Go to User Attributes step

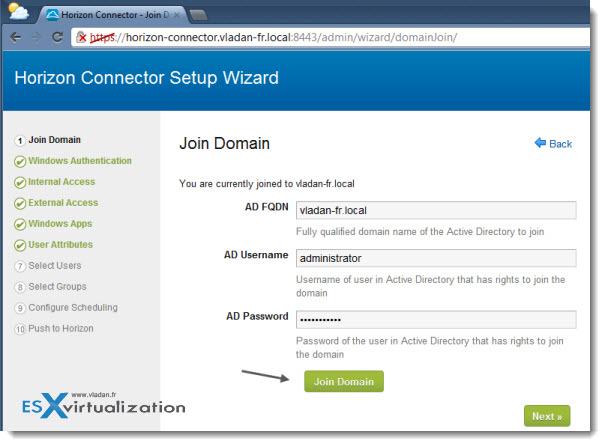click(x=61, y=244)
